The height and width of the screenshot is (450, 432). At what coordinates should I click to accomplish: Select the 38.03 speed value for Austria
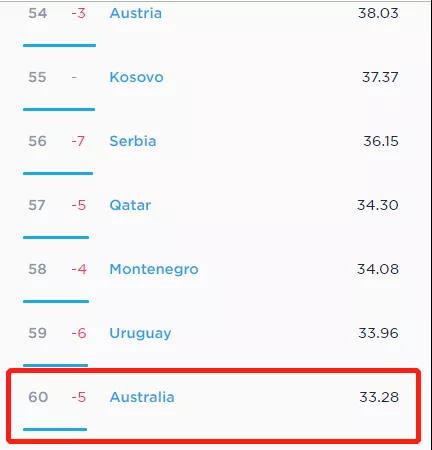click(x=378, y=13)
